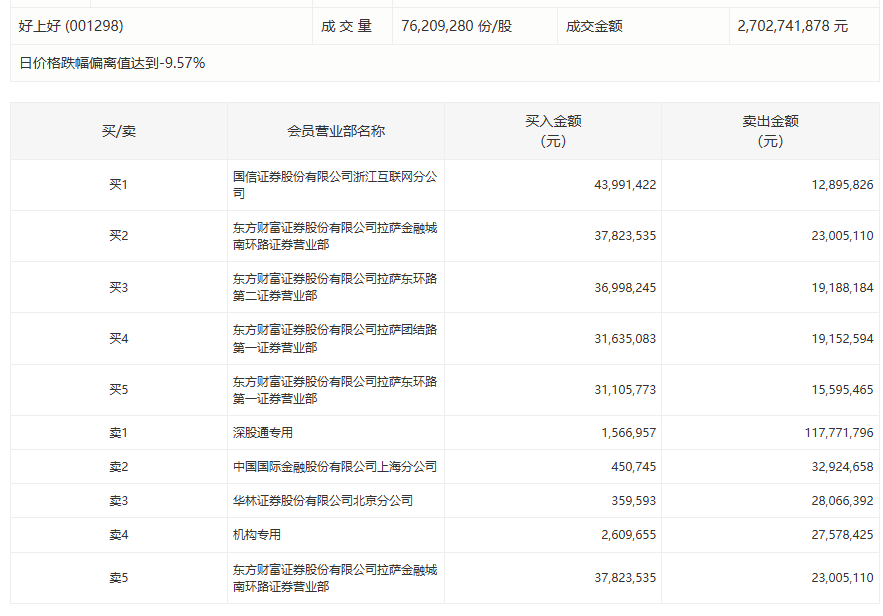The image size is (883, 616).
Task: Click 卖5 row broker 拉萨金融城南环路
Action: pyautogui.click(x=335, y=578)
